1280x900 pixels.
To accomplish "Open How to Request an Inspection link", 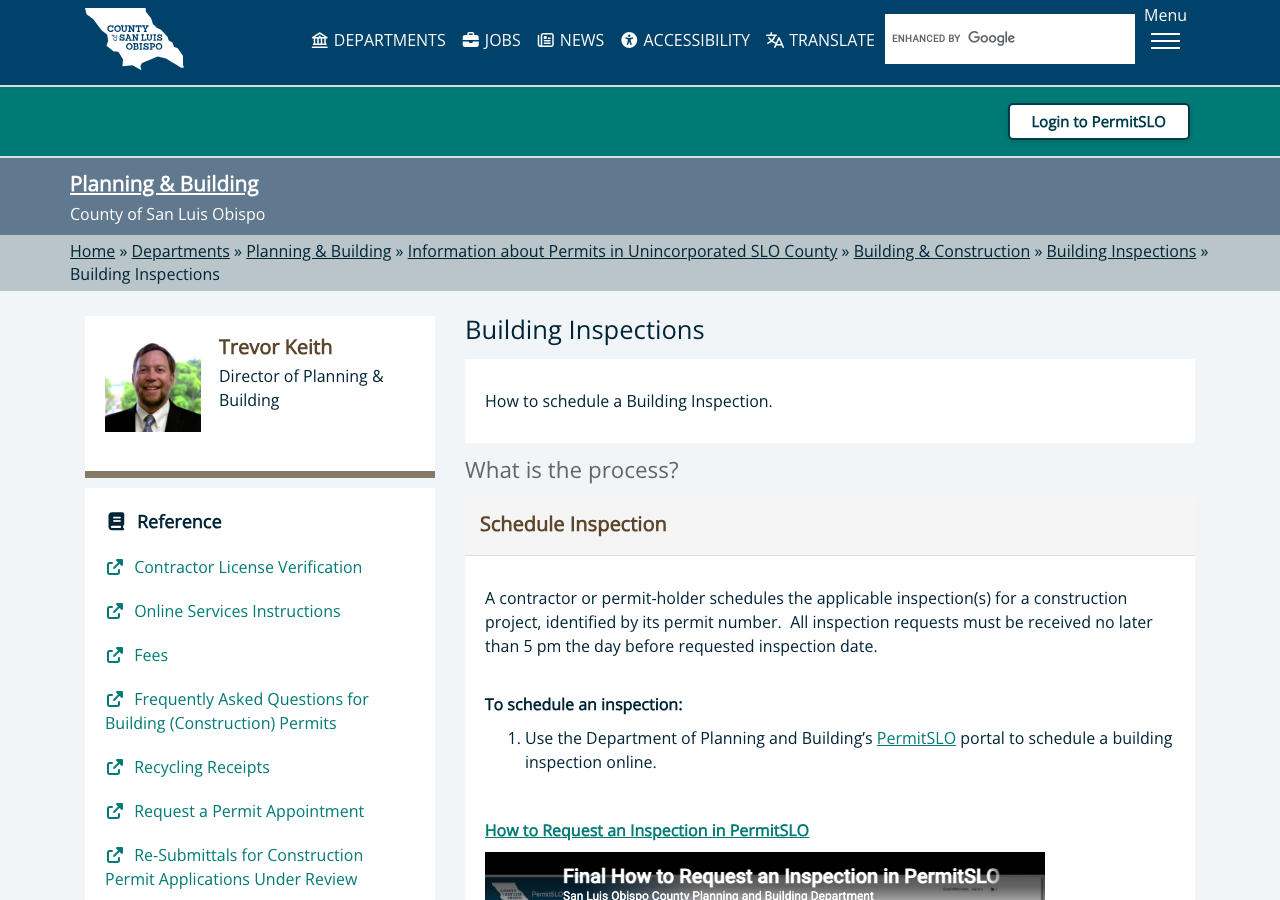I will point(647,830).
